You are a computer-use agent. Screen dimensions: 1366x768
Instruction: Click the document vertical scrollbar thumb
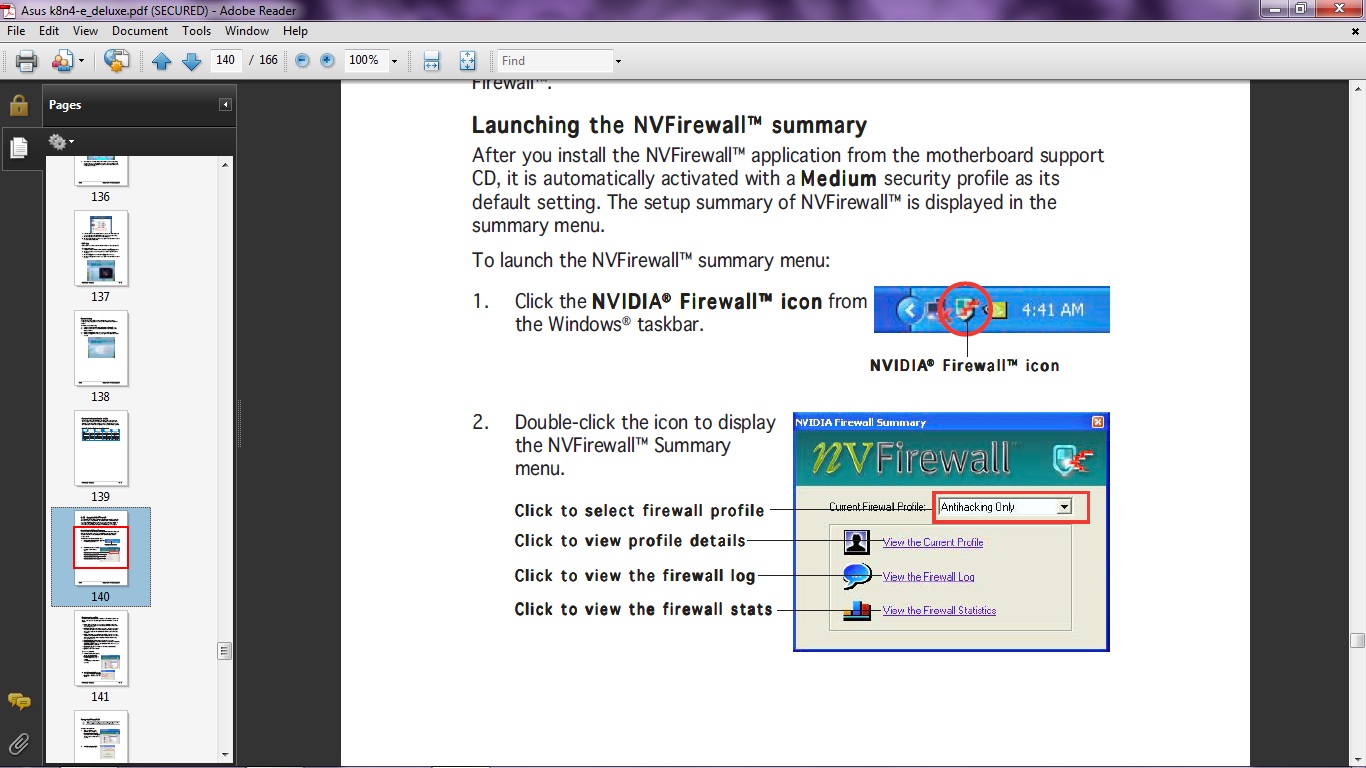click(1357, 641)
